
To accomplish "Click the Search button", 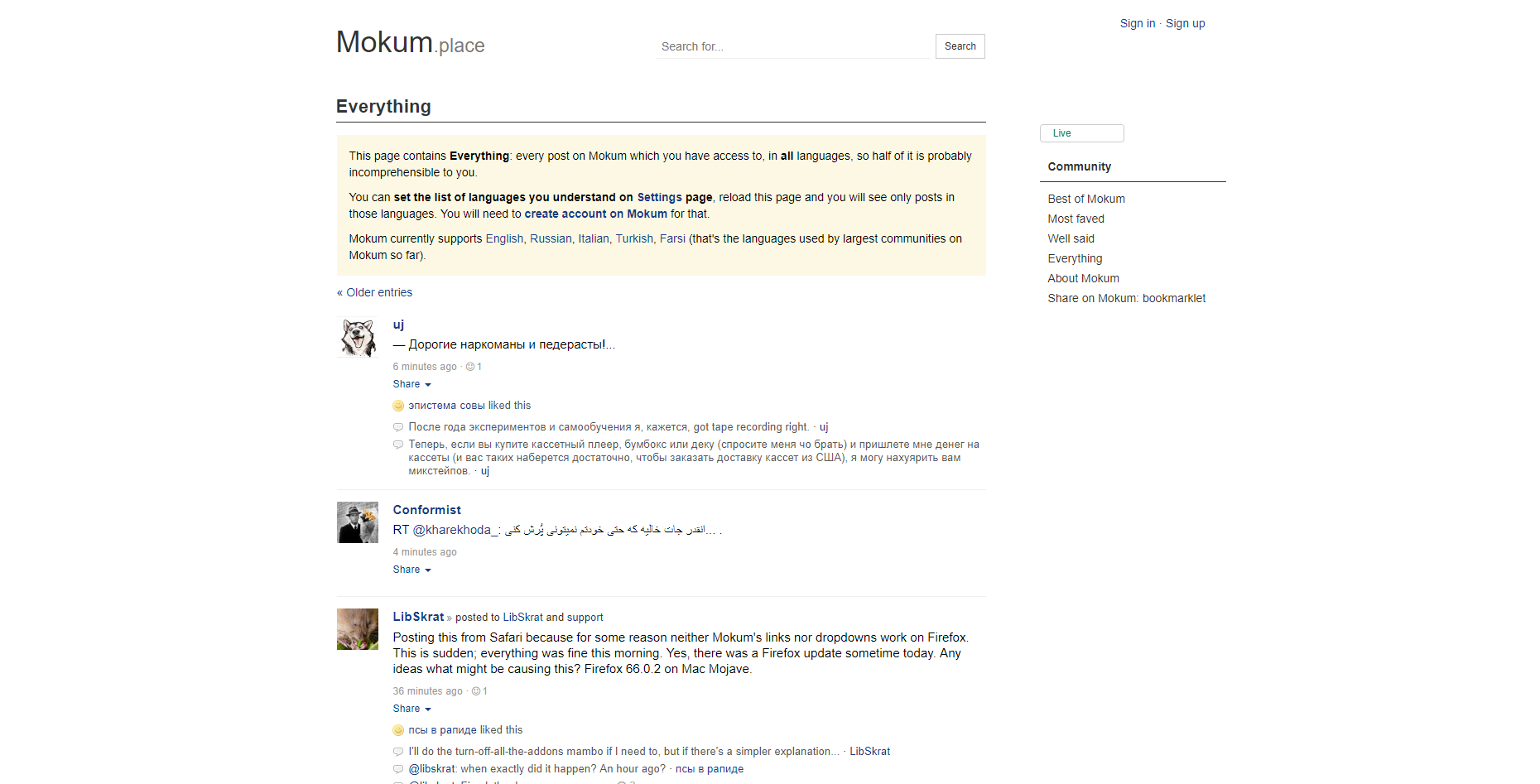I will (x=960, y=46).
